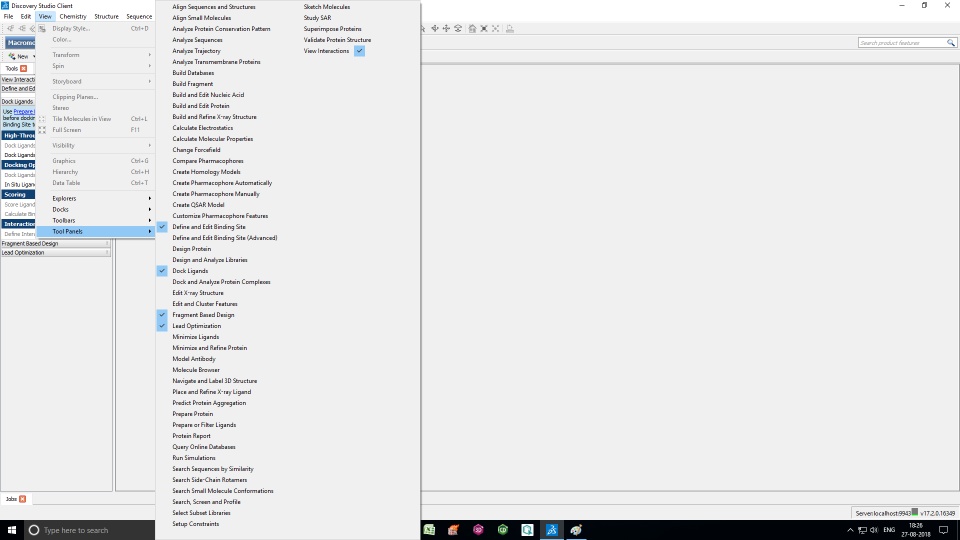This screenshot has height=540, width=960.
Task: Select the Jobs tab
Action: click(11, 499)
